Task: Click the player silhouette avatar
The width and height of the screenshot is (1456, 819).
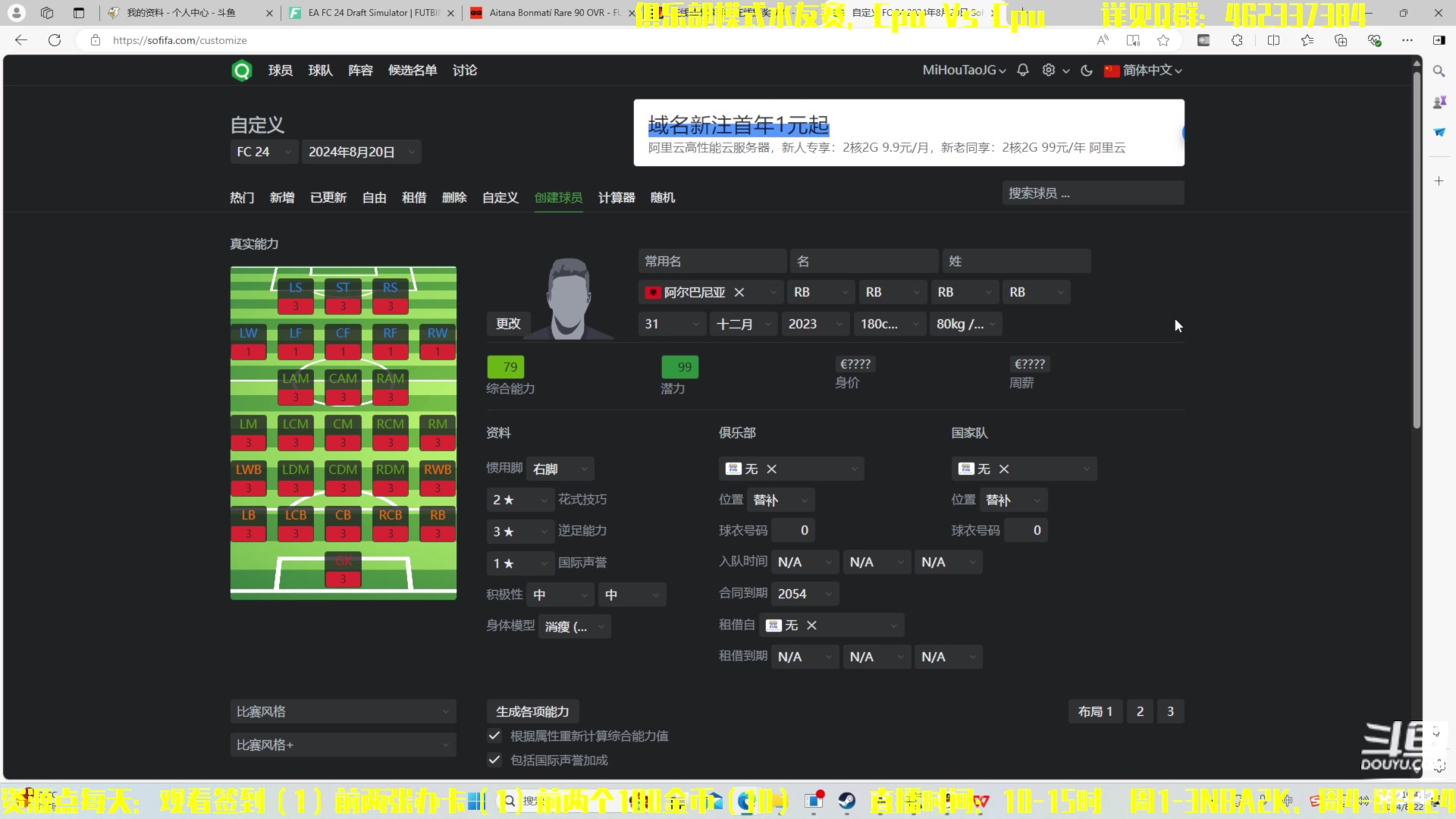Action: click(x=568, y=298)
